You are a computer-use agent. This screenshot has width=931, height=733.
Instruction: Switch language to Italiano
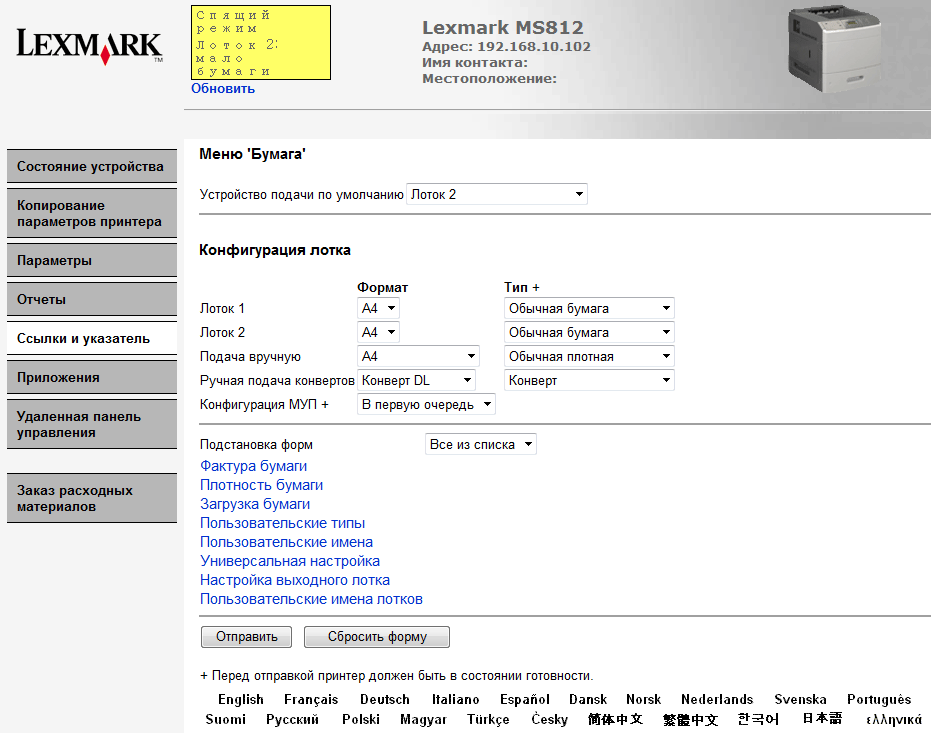pyautogui.click(x=455, y=699)
